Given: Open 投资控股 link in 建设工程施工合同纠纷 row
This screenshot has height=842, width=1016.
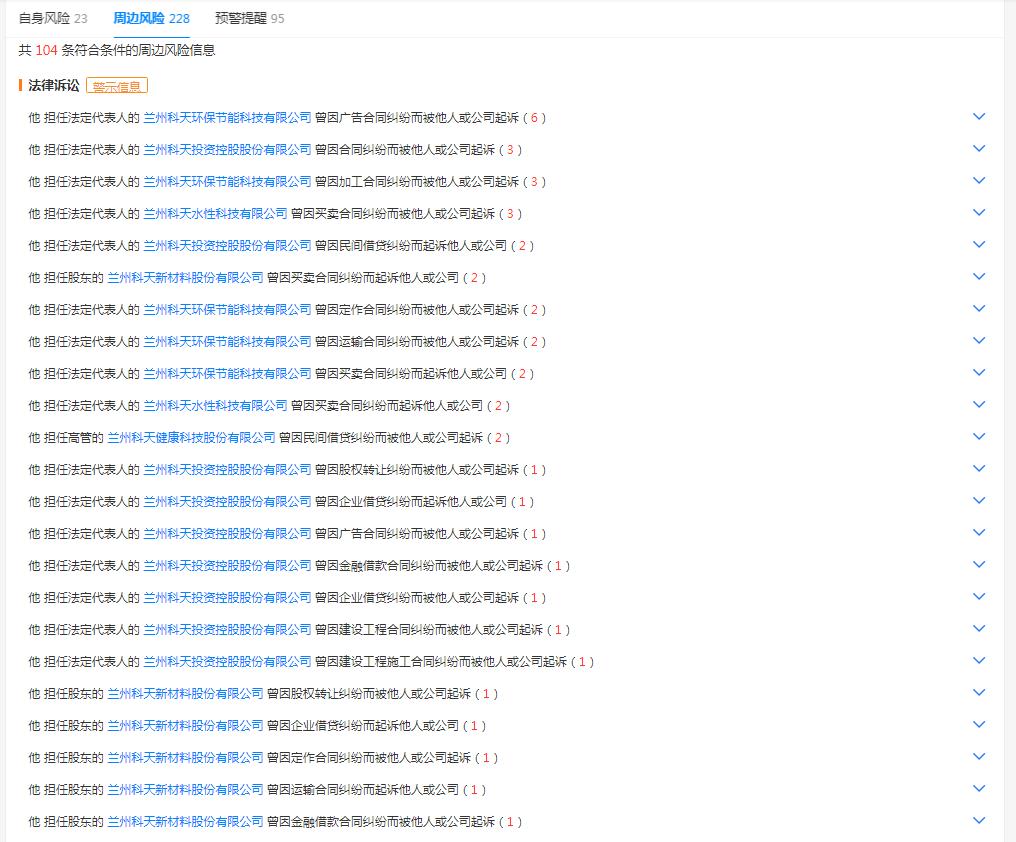Looking at the screenshot, I should [x=227, y=662].
